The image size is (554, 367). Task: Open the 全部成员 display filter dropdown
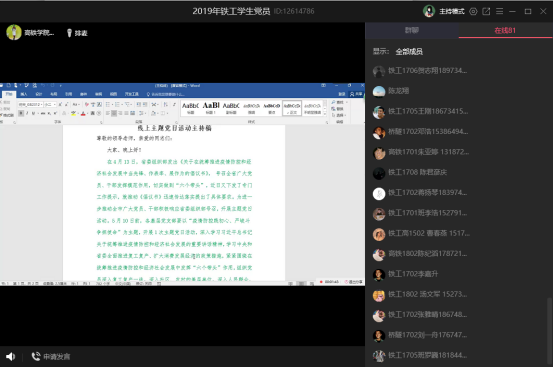[409, 52]
